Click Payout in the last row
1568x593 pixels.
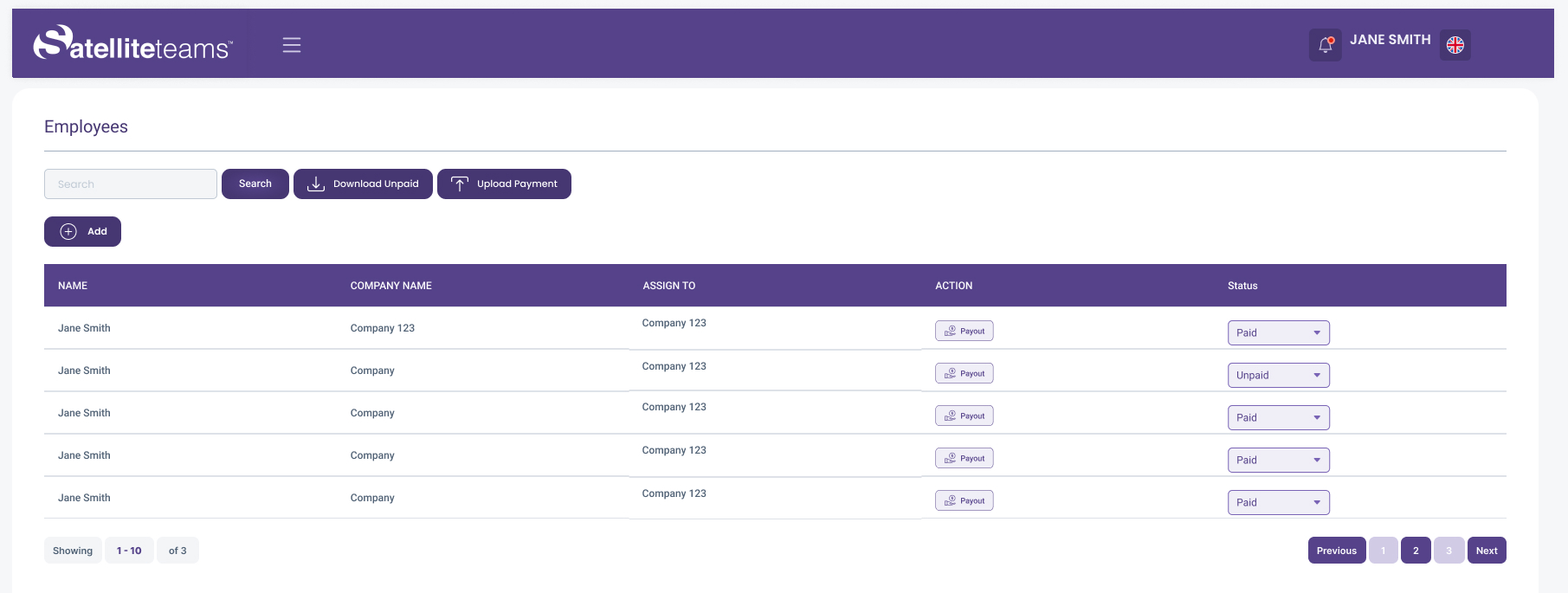pyautogui.click(x=964, y=500)
